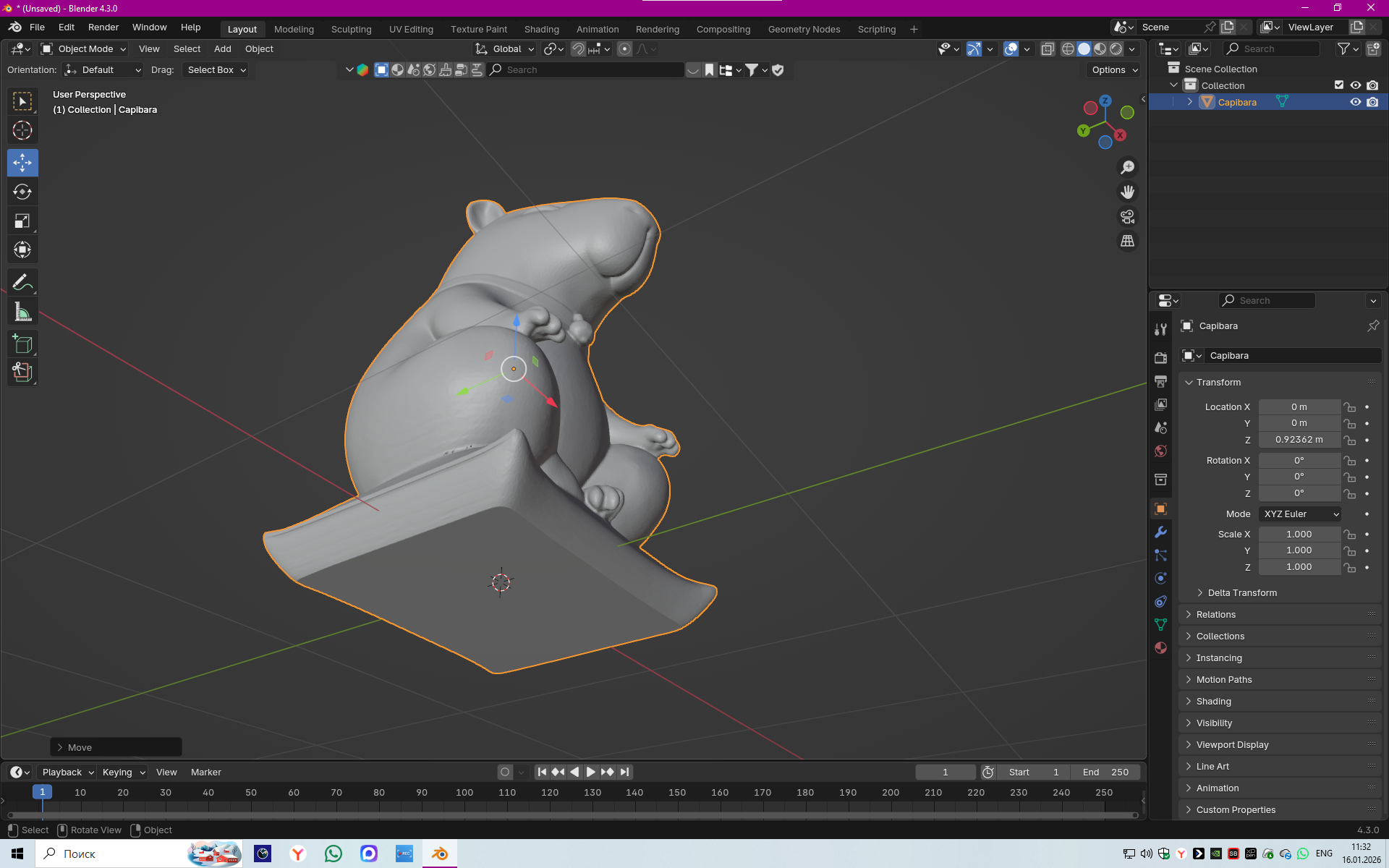
Task: Play the timeline animation
Action: (x=590, y=773)
